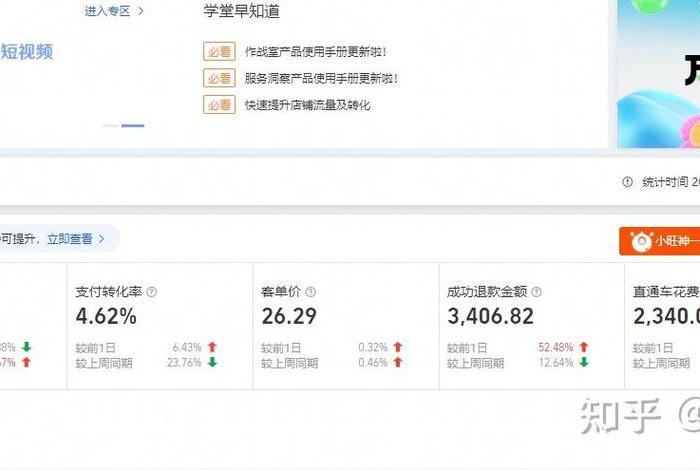Viewport: 700px width, 470px height.
Task: Open 服务洞察产品使用手册更新啦 article
Action: pyautogui.click(x=321, y=79)
